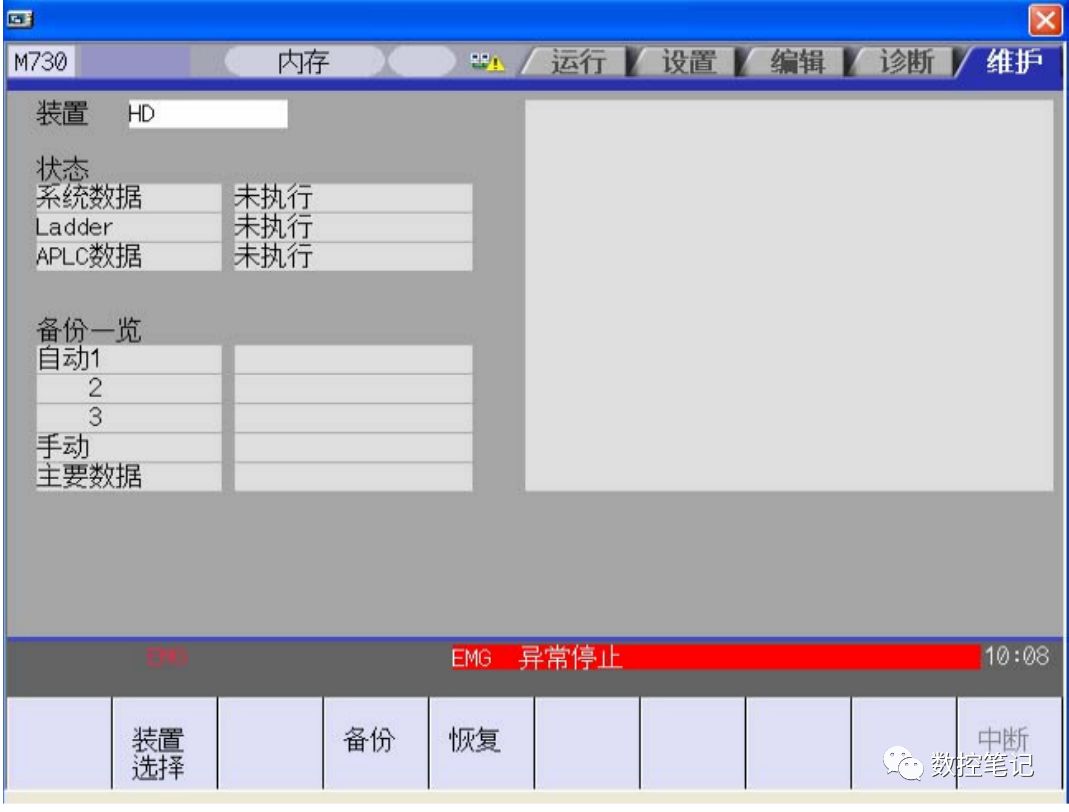Click the red EMG 异常停止 alarm bar

pos(714,657)
